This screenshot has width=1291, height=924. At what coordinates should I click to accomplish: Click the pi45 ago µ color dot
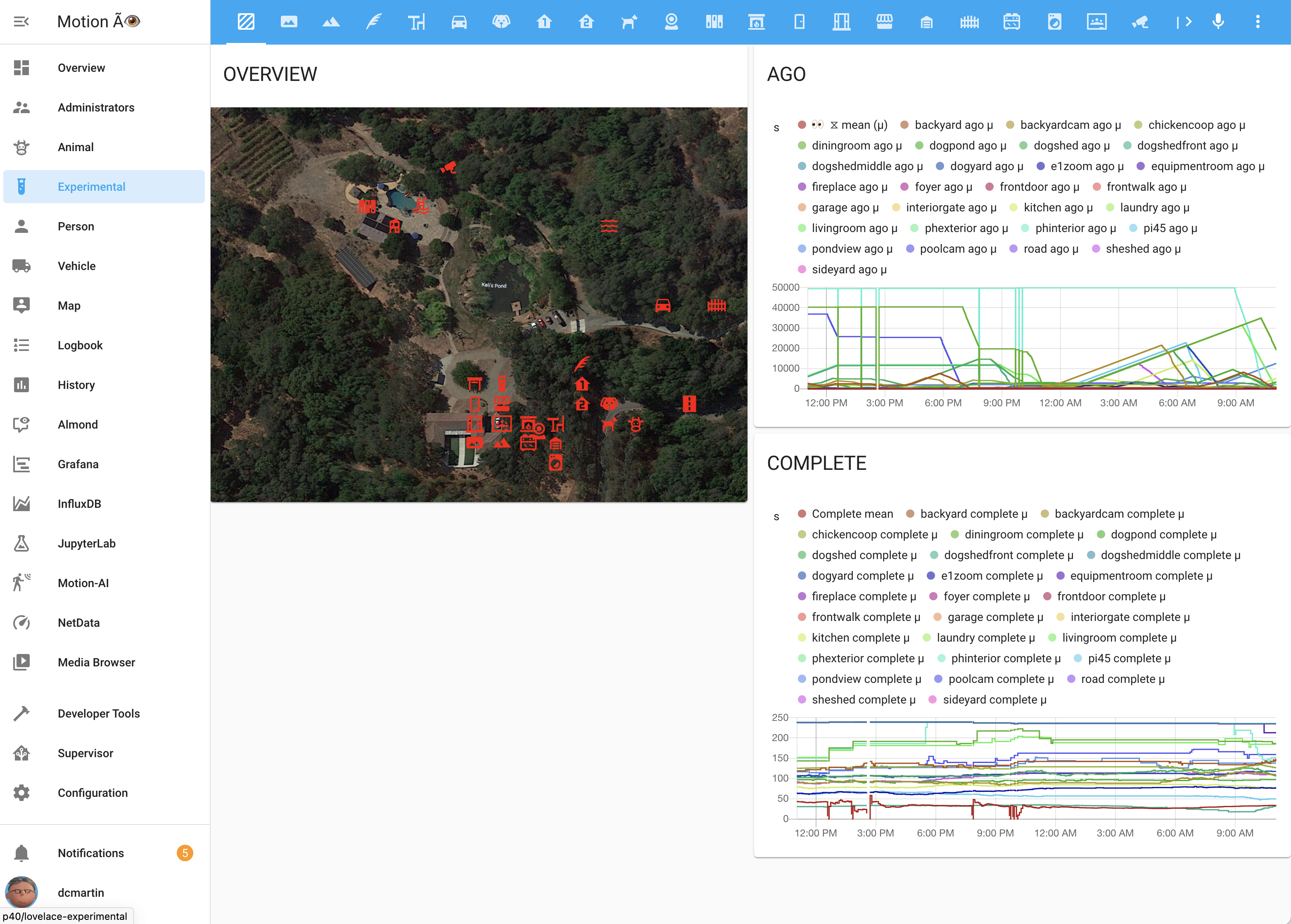click(1133, 228)
